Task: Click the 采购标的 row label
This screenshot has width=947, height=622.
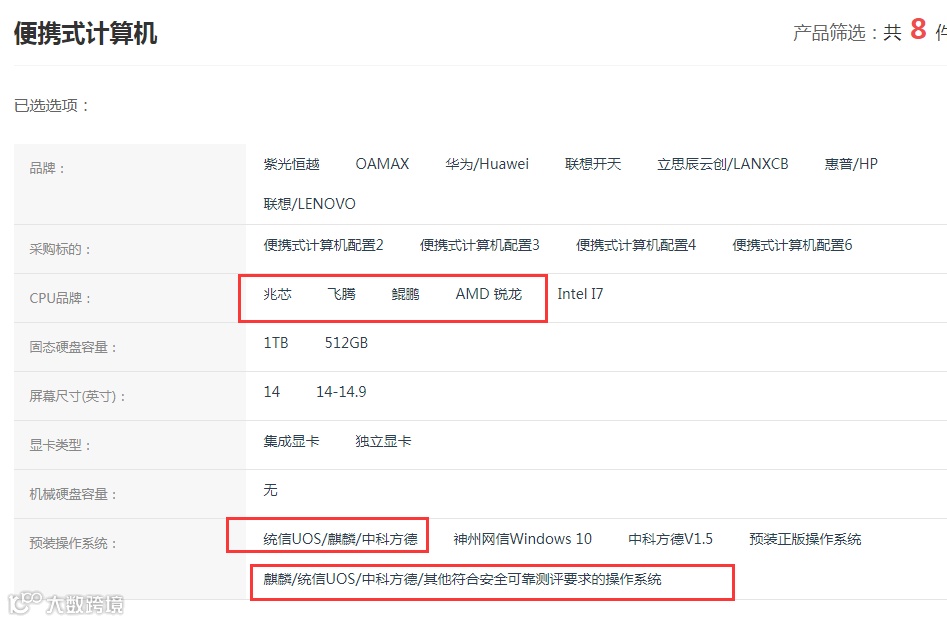Action: 60,249
